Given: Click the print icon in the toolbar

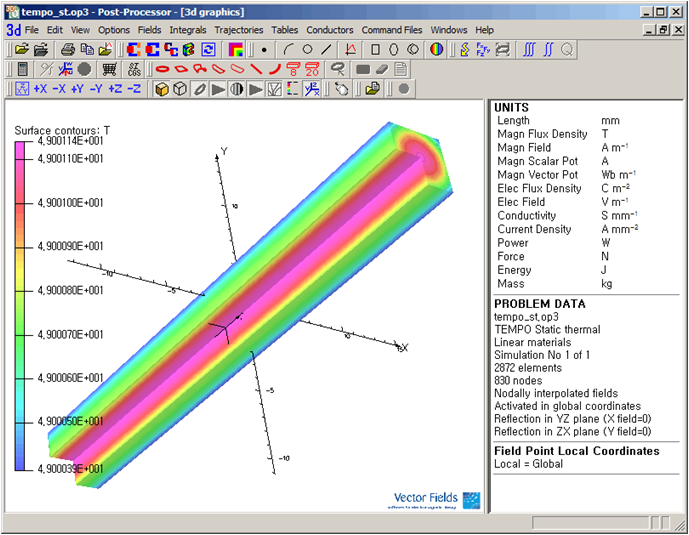Looking at the screenshot, I should click(x=67, y=49).
